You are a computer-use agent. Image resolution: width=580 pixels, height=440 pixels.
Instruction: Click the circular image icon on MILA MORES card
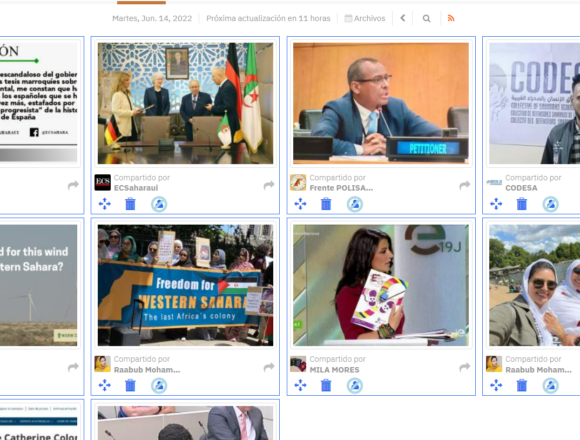pos(355,386)
